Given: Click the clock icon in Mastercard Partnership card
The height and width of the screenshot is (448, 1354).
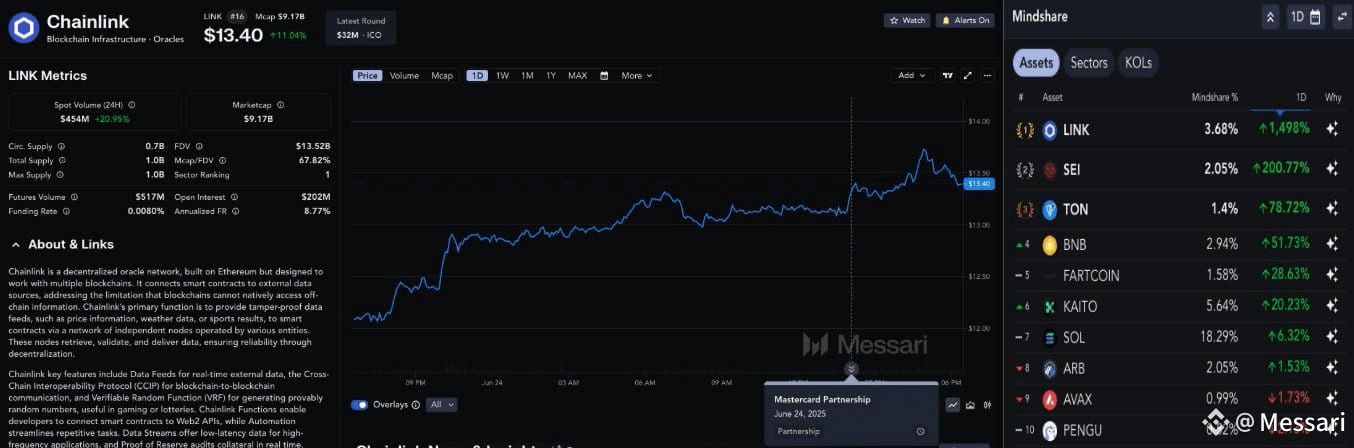Looking at the screenshot, I should [920, 431].
